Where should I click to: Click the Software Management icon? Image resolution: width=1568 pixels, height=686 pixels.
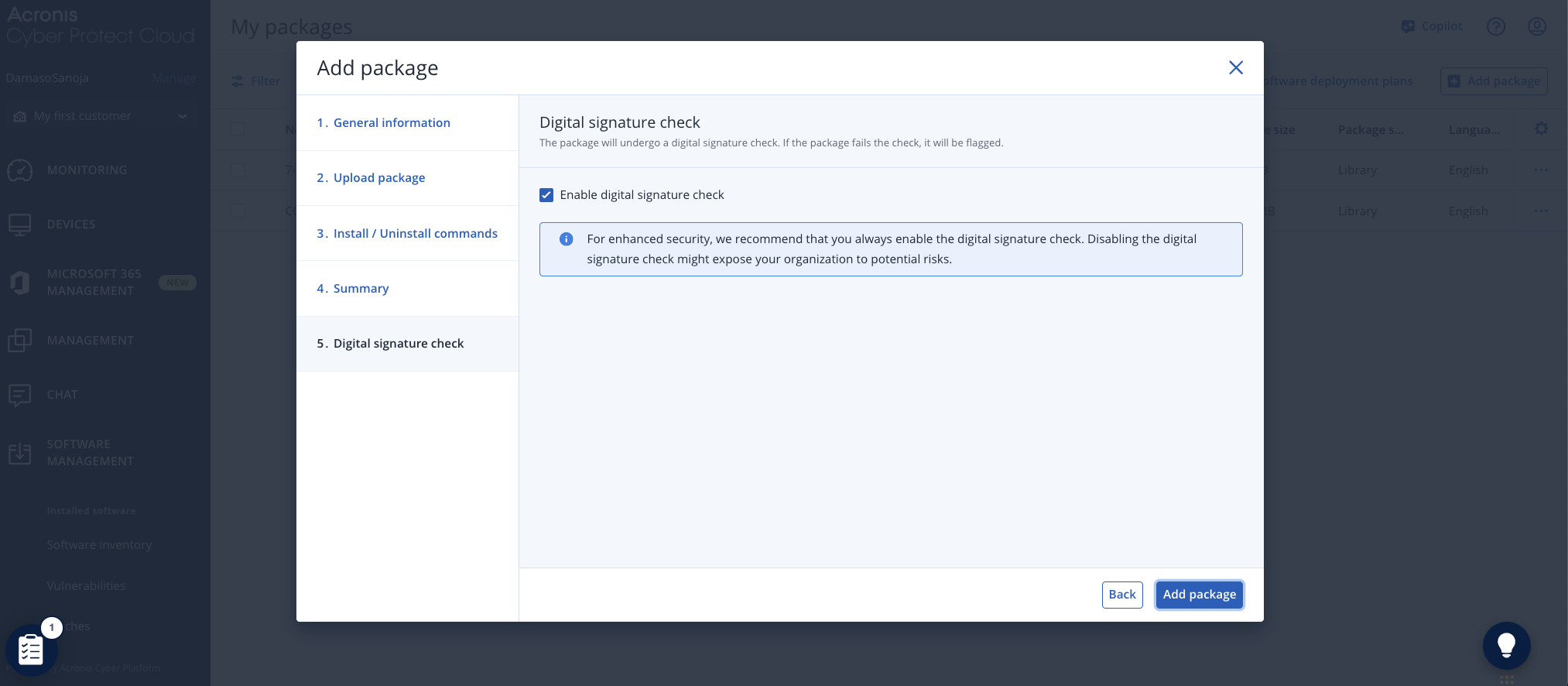point(19,453)
